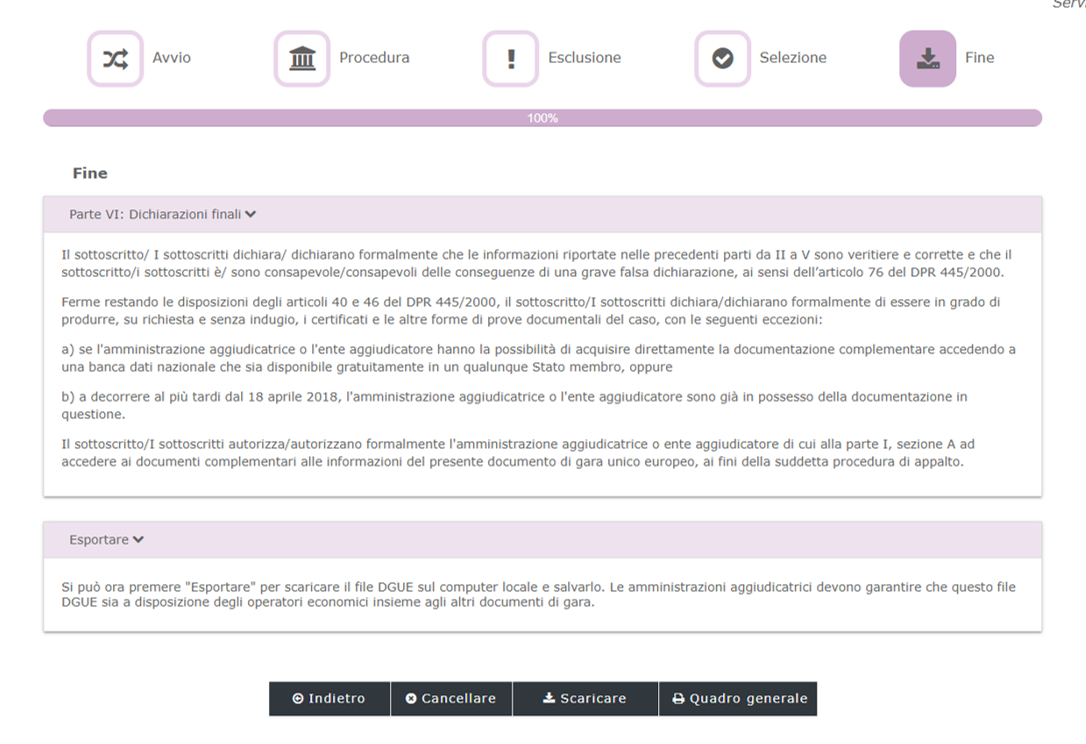
Task: Click the printer icon beside Quadro generale
Action: tap(678, 699)
